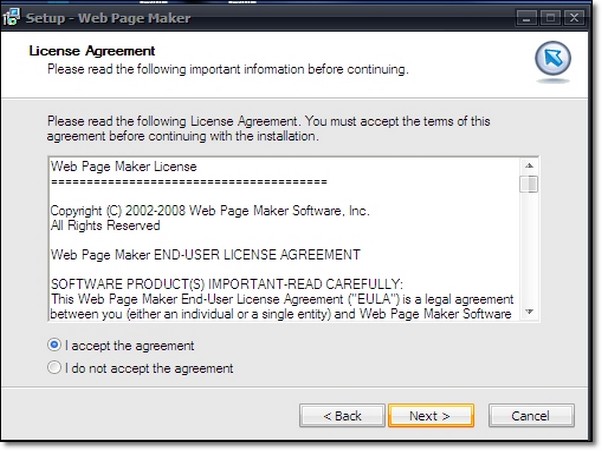Image resolution: width=602 pixels, height=451 pixels.
Task: Cancel the installation
Action: click(531, 415)
